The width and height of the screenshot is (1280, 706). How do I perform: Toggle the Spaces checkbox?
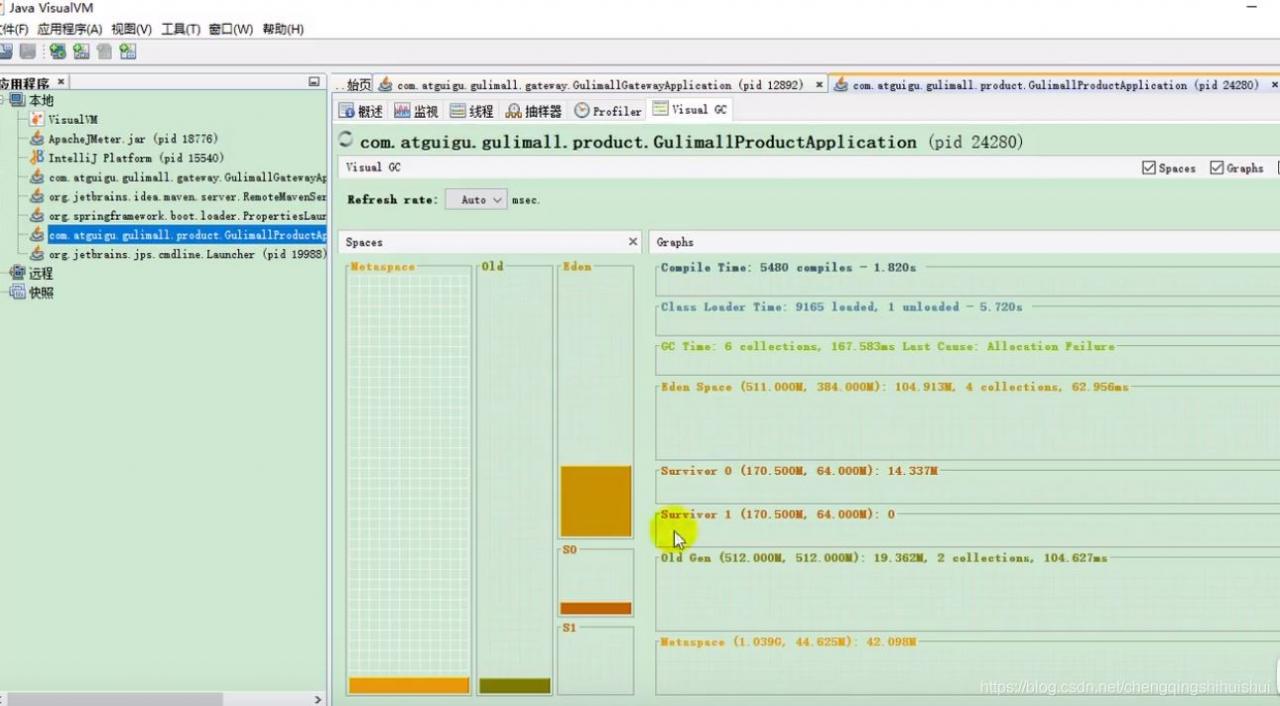pyautogui.click(x=1149, y=168)
